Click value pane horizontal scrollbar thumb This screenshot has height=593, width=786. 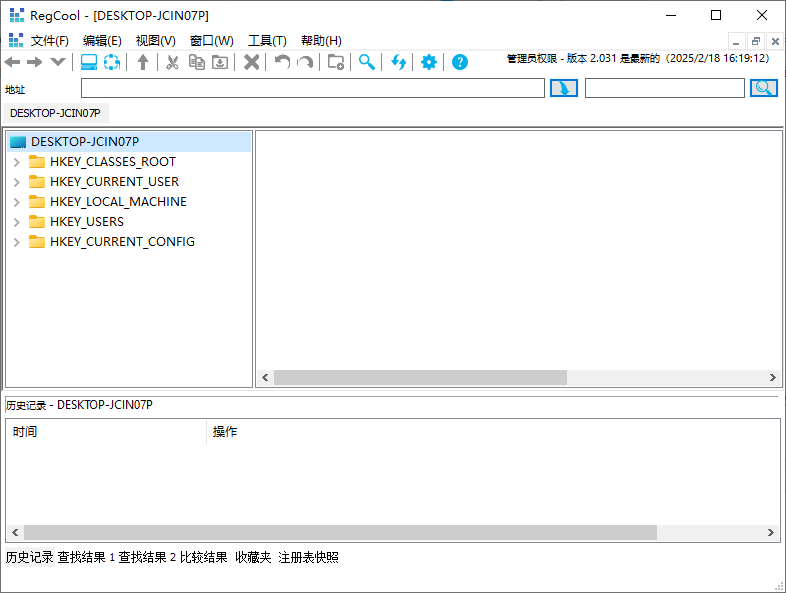click(420, 377)
